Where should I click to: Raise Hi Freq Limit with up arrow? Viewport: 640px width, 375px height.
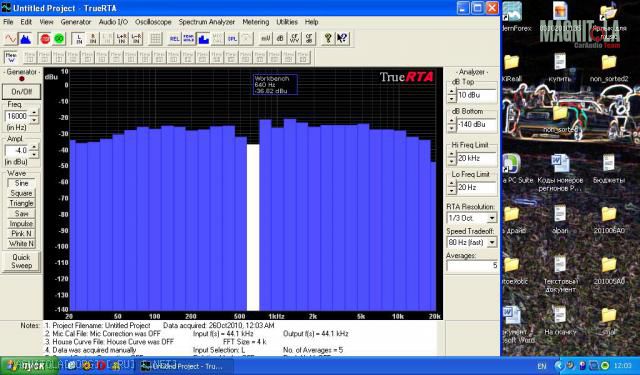(x=452, y=155)
